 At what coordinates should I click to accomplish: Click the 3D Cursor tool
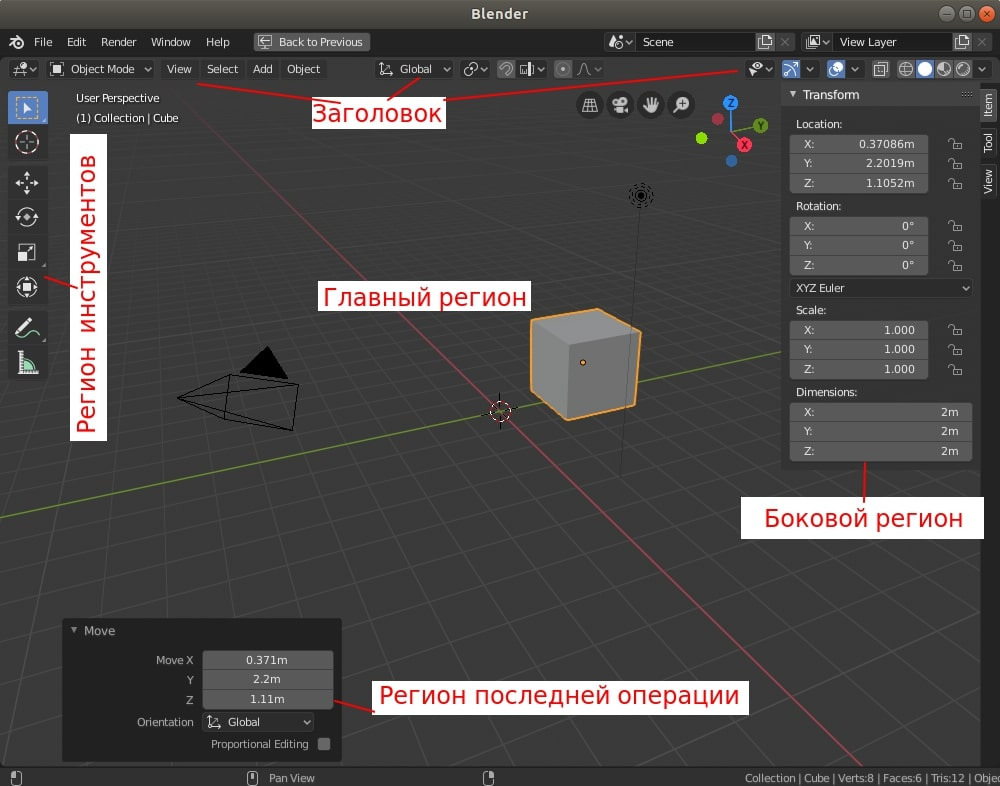[x=27, y=143]
